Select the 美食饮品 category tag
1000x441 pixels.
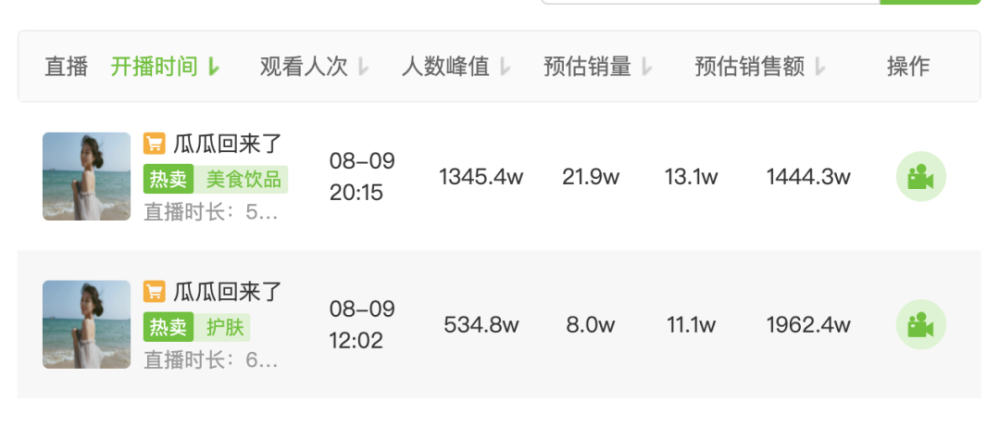(x=242, y=180)
